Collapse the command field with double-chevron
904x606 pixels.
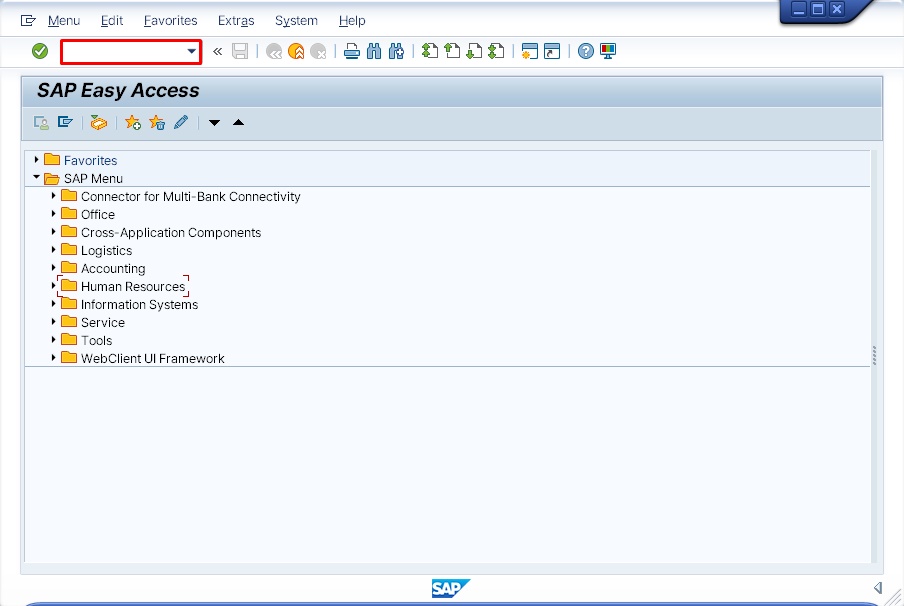[x=217, y=51]
